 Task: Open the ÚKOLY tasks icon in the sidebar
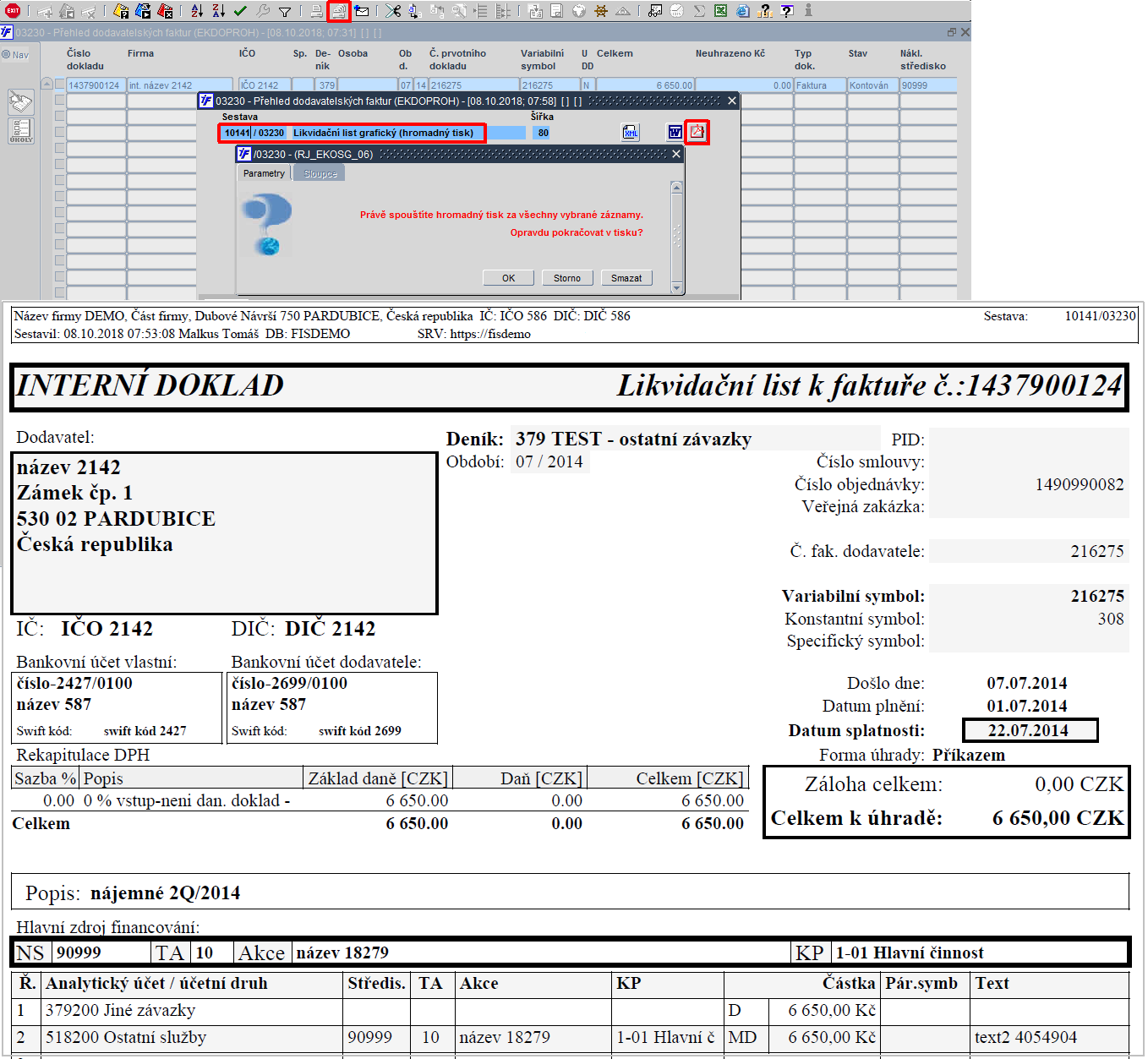(21, 130)
